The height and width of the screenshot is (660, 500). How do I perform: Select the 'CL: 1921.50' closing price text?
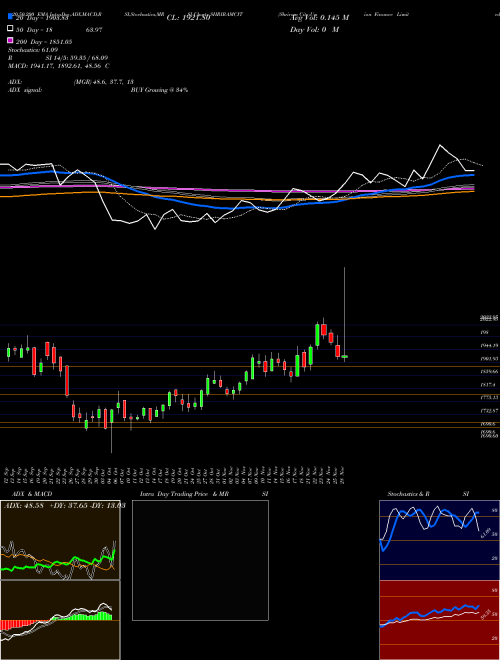tap(188, 18)
